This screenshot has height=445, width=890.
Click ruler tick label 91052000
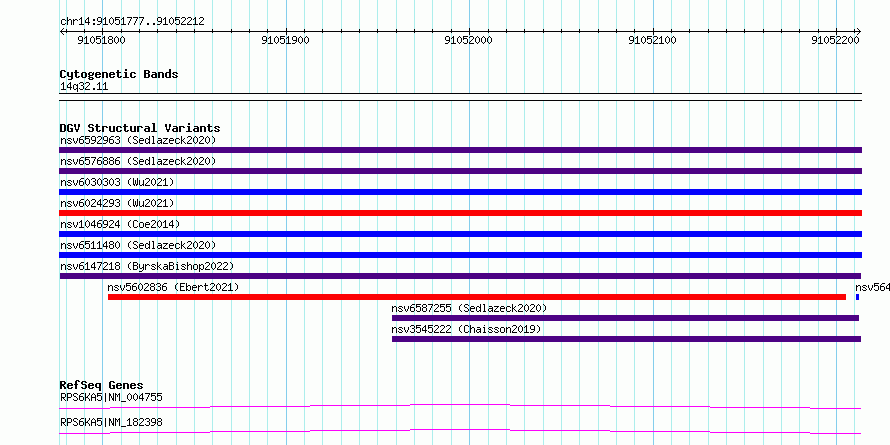pos(469,40)
